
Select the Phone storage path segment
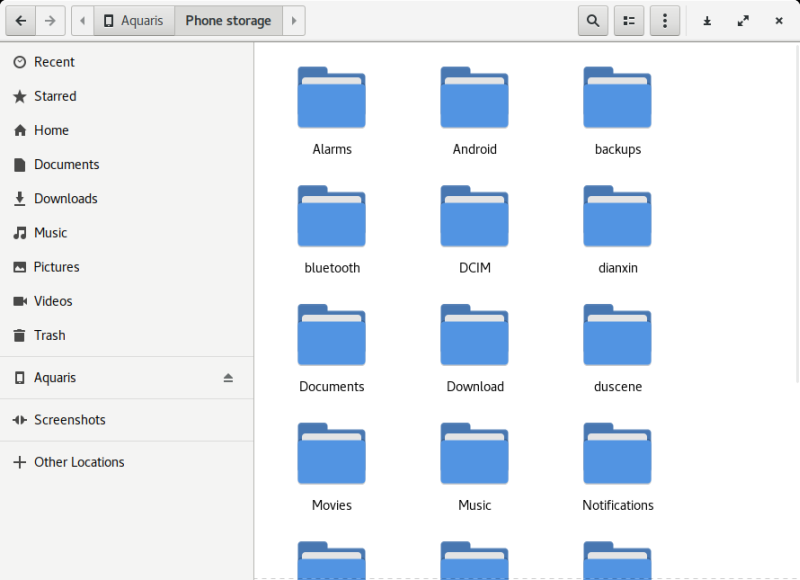click(x=228, y=20)
